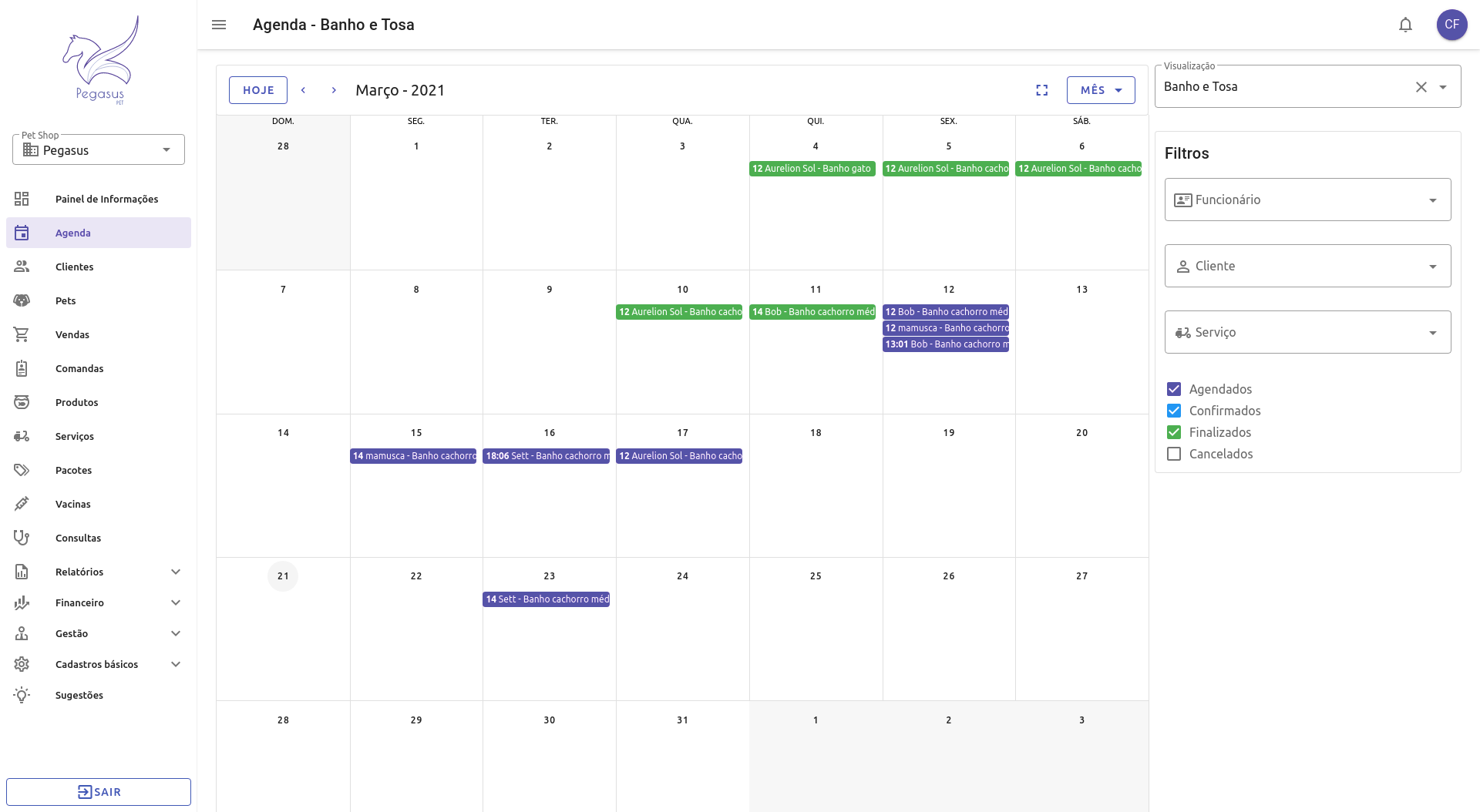The image size is (1480, 812).
Task: Click the Consultas stethoscope icon
Action: click(x=22, y=538)
